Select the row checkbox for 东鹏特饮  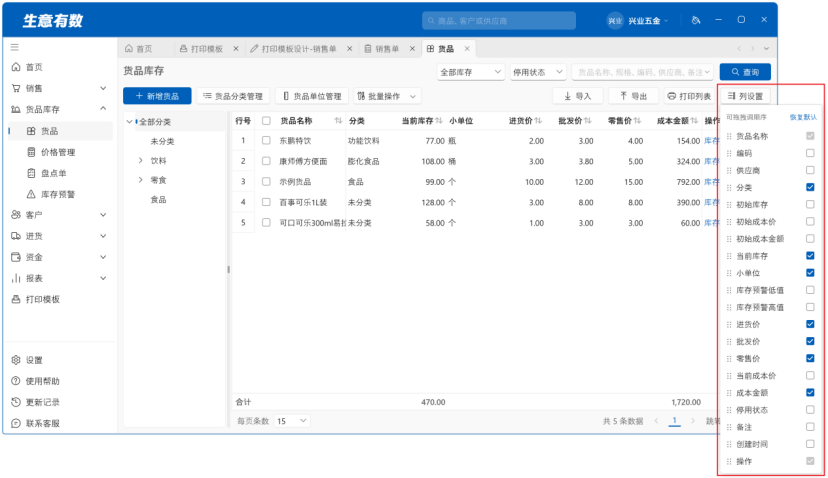[x=266, y=140]
